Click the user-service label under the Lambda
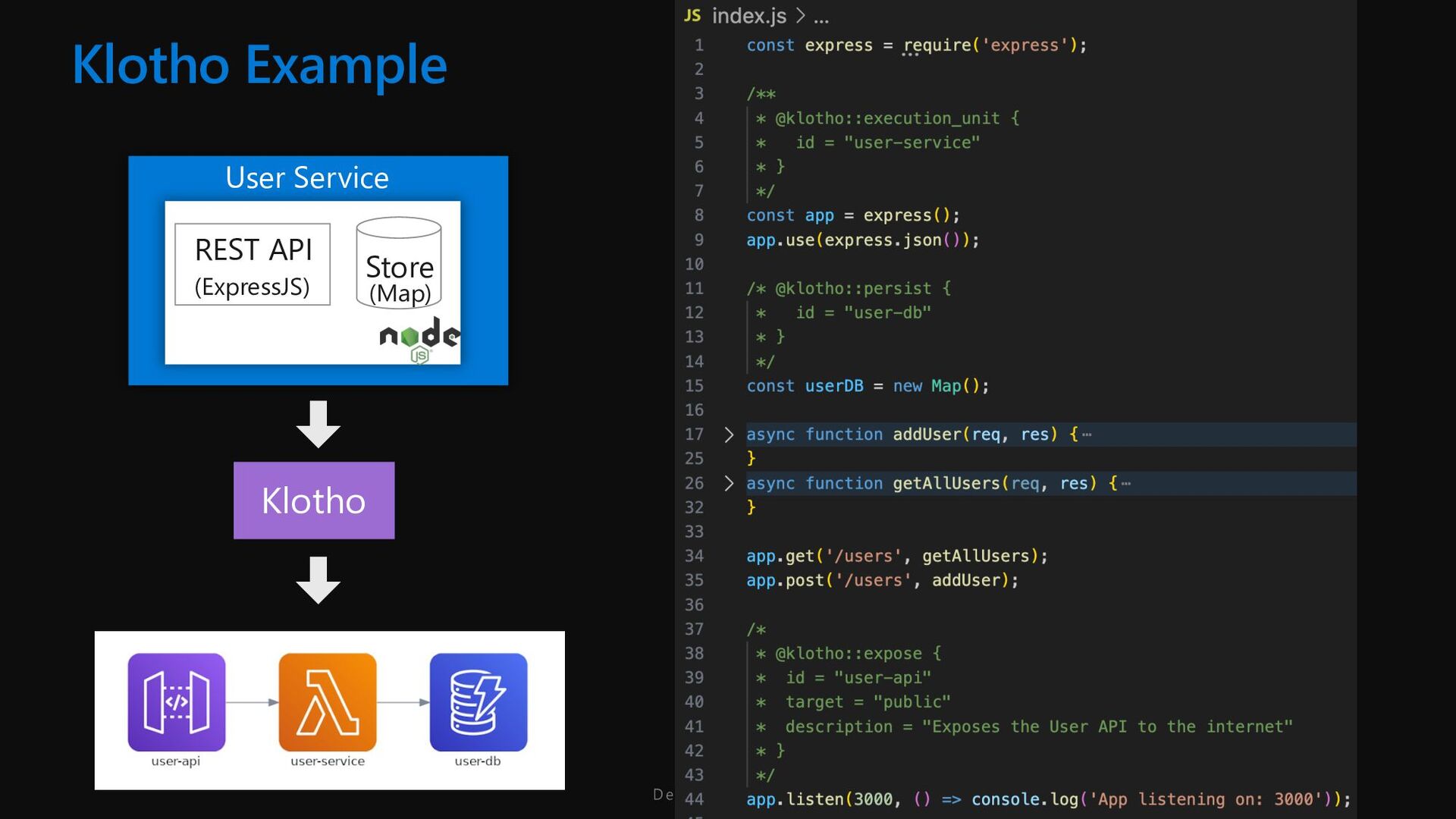The height and width of the screenshot is (819, 1456). 328,761
